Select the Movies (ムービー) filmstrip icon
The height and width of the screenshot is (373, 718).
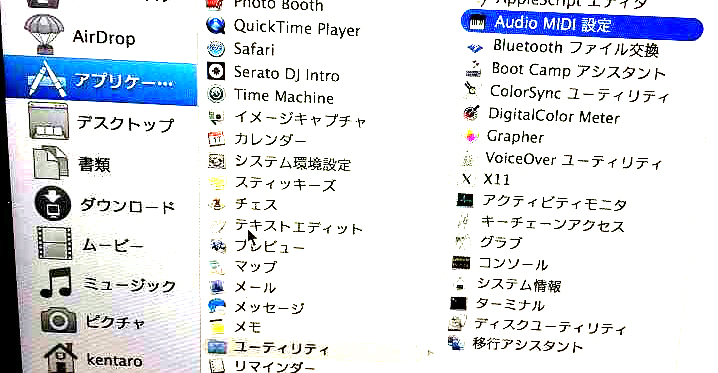click(x=54, y=243)
